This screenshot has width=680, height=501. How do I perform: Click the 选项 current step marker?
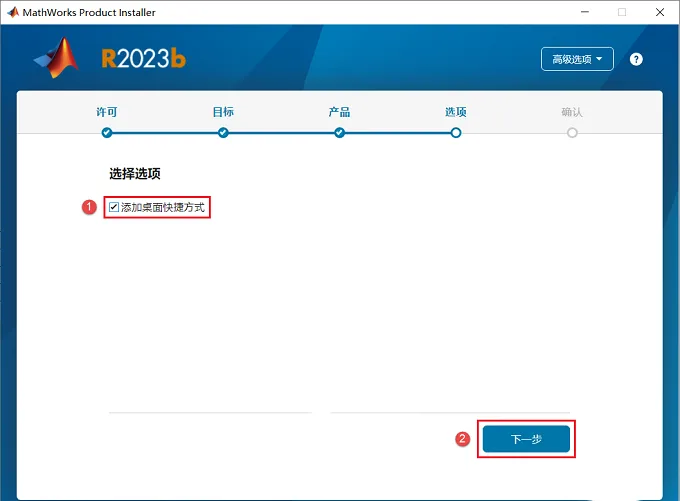tap(456, 133)
